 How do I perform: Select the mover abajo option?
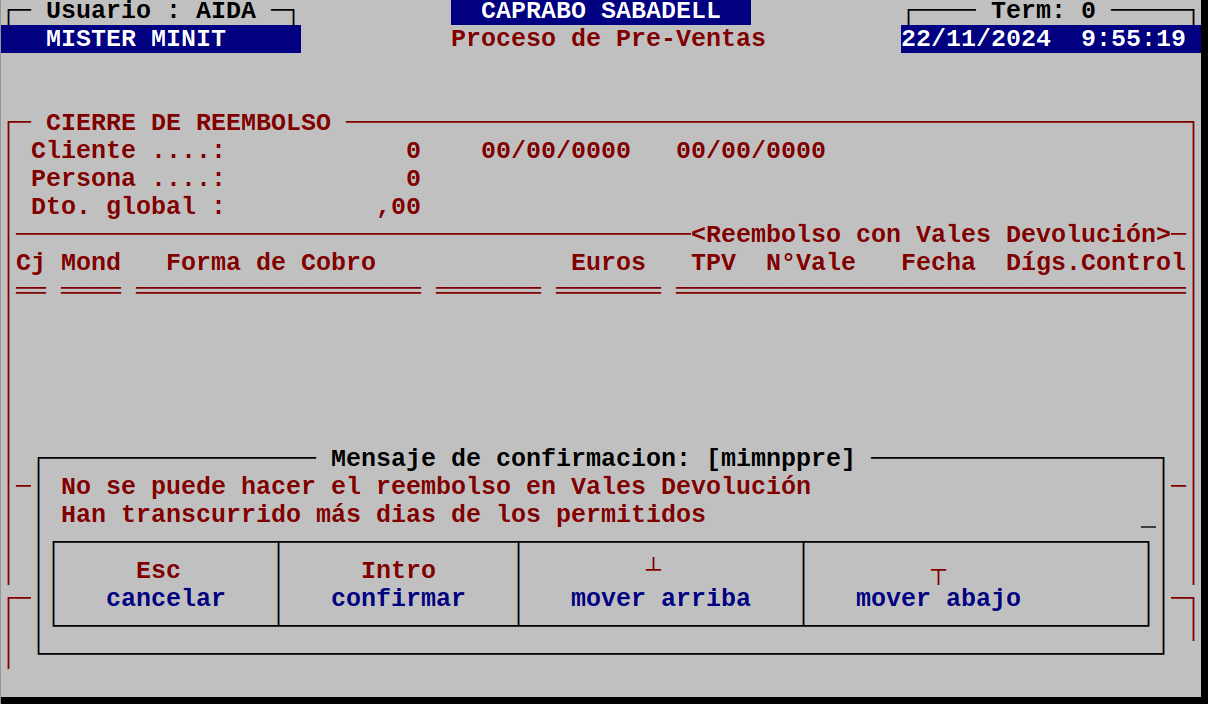point(975,584)
